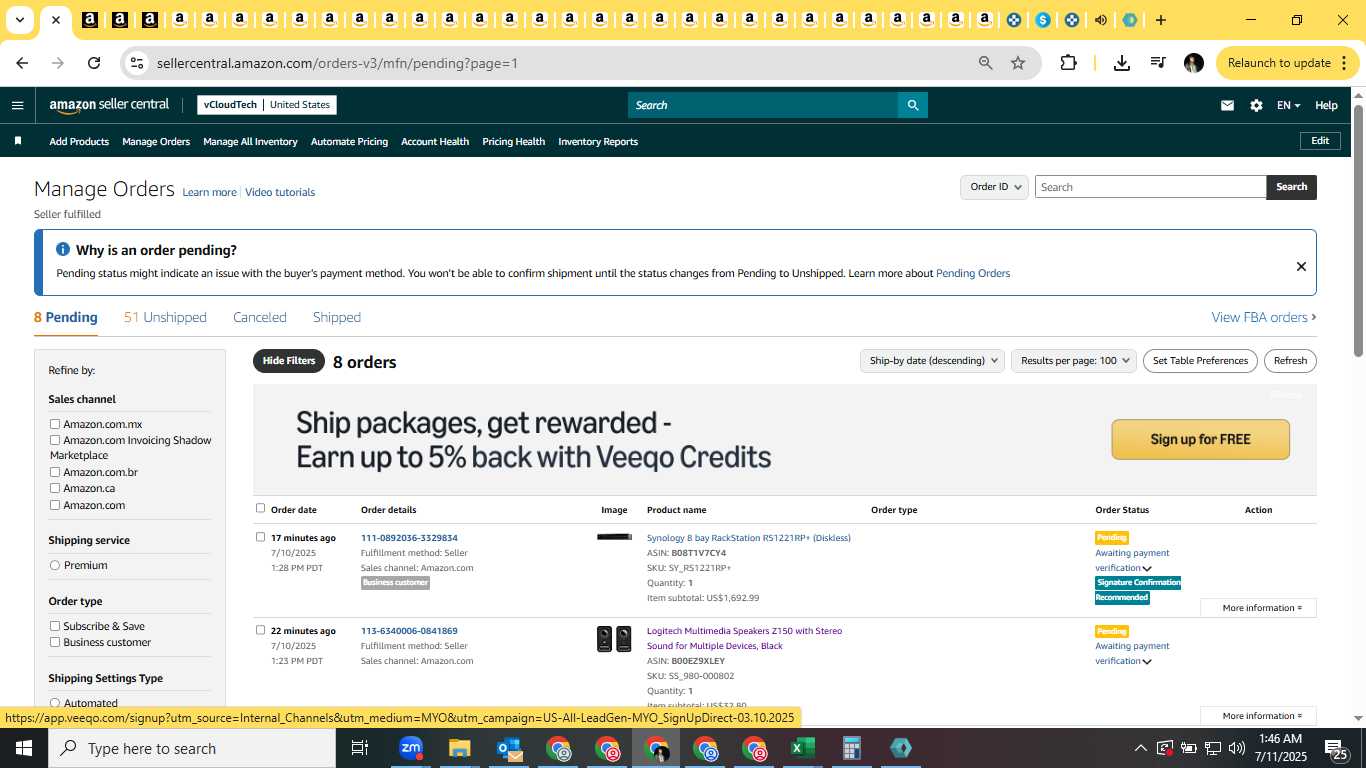Open View FBA orders link
The width and height of the screenshot is (1366, 768).
[x=1264, y=317]
